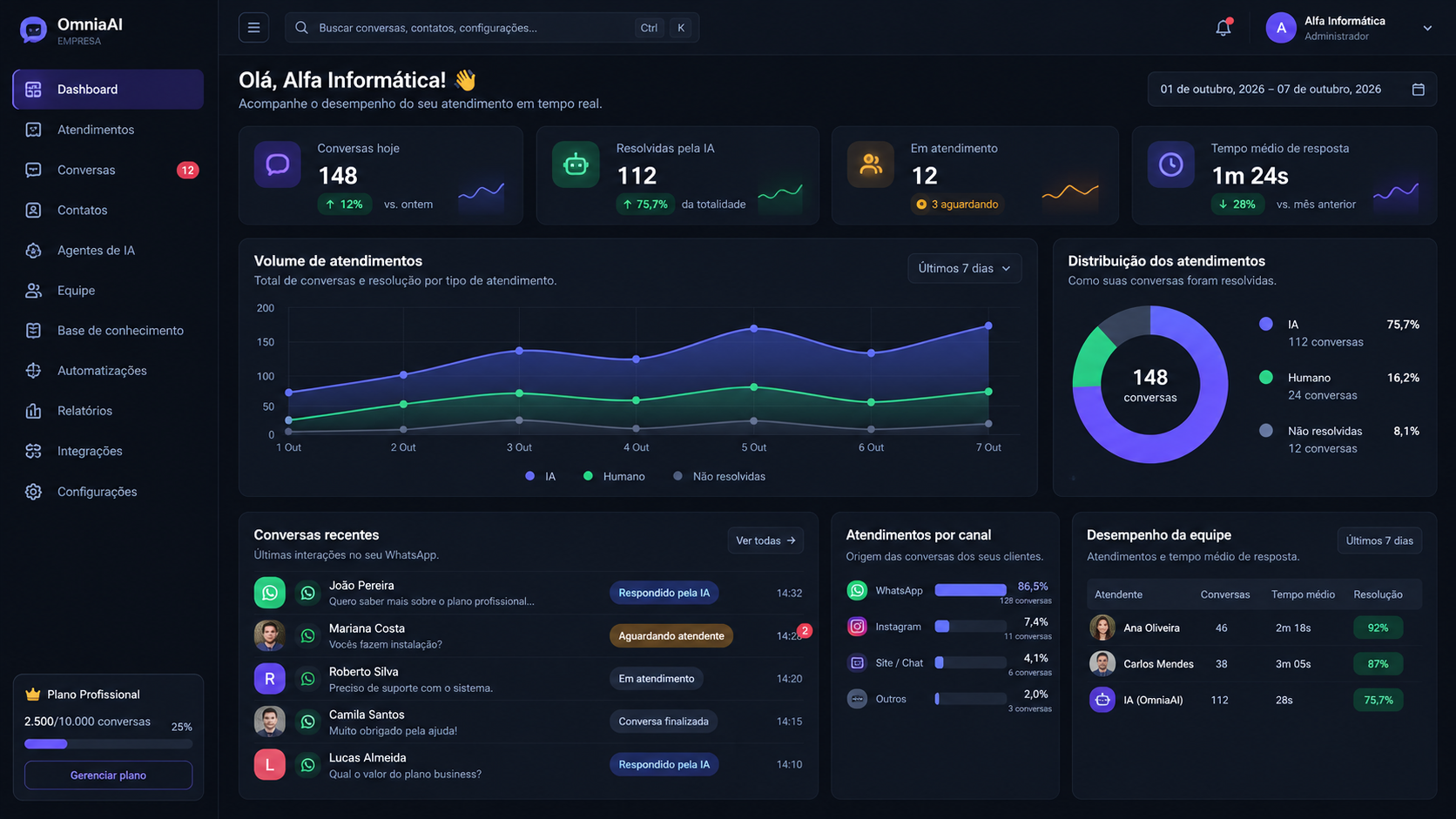Click the OmniaAI logo icon

[x=33, y=30]
